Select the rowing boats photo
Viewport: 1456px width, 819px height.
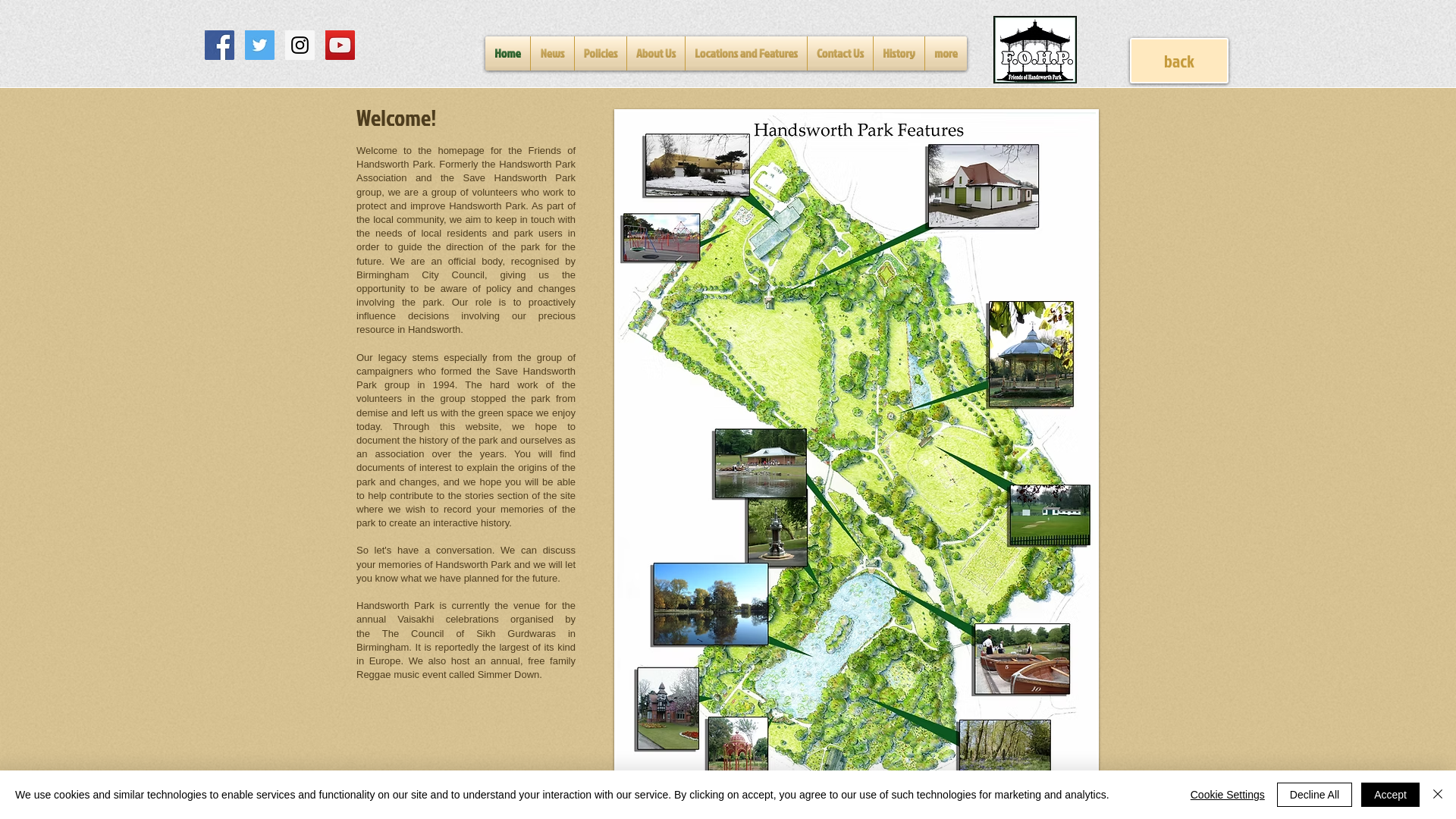(x=1021, y=659)
